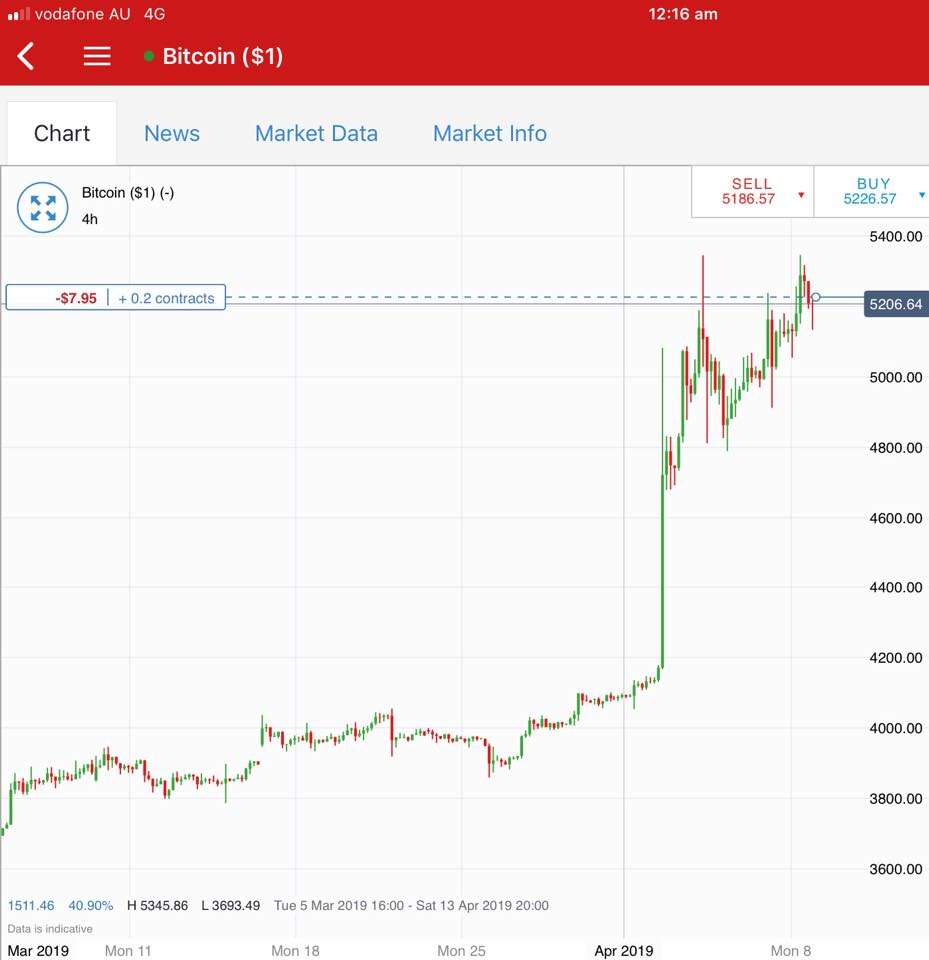Image resolution: width=929 pixels, height=960 pixels.
Task: Tap 'Mon 8' on time axis
Action: click(791, 951)
